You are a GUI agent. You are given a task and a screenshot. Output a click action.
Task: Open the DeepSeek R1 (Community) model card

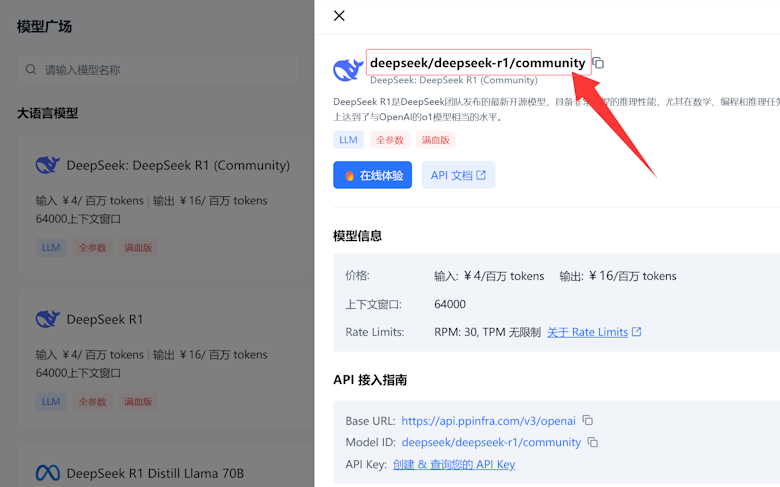(166, 204)
